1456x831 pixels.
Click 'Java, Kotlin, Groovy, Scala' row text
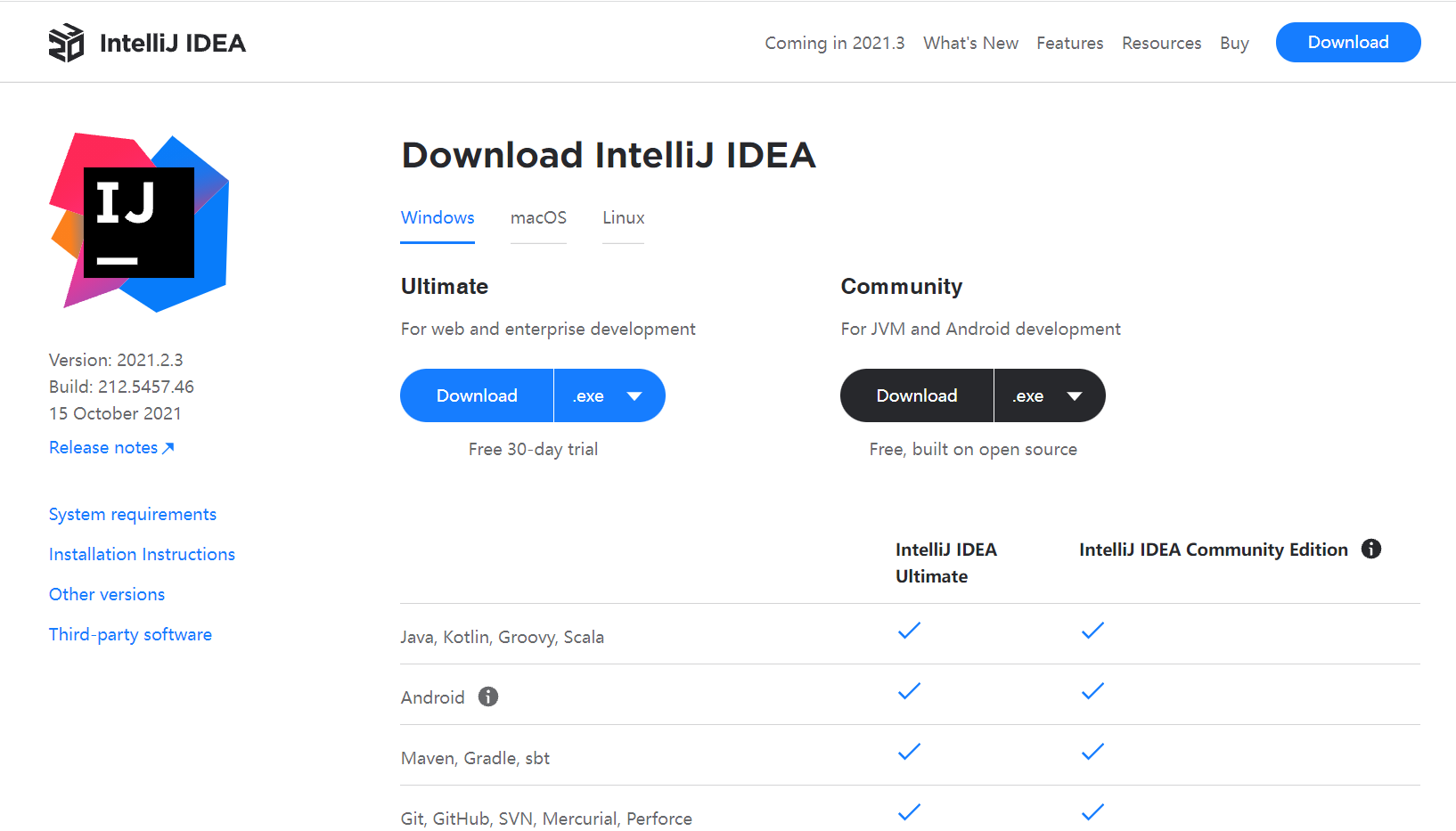click(x=503, y=637)
